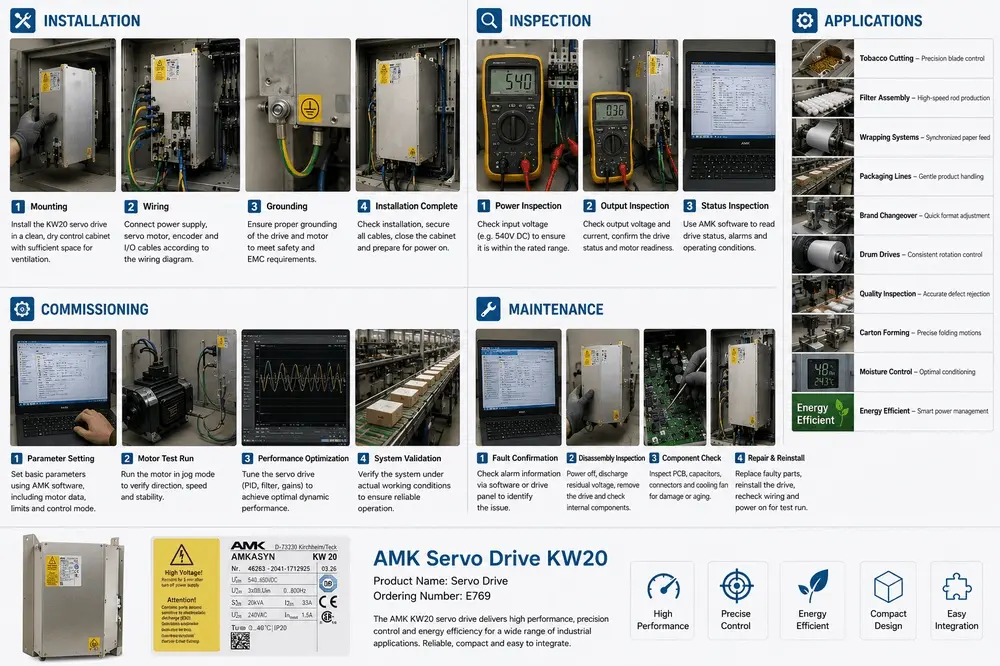Screen dimensions: 1000x666
Task: Open the Performance Optimization waveform image
Action: [x=296, y=387]
